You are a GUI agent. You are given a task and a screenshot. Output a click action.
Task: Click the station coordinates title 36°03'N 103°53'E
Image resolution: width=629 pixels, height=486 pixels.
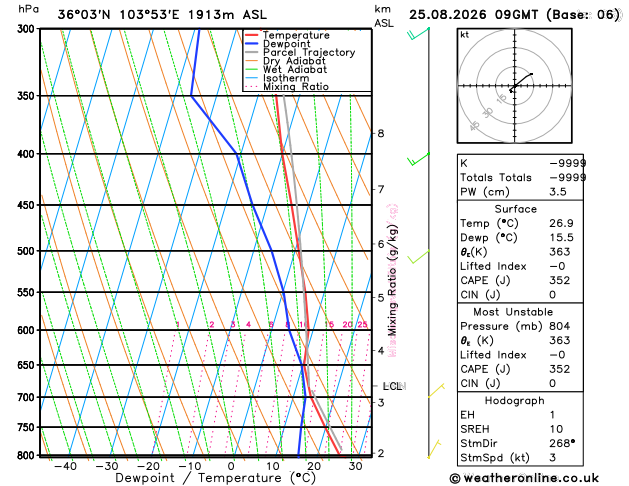[119, 15]
